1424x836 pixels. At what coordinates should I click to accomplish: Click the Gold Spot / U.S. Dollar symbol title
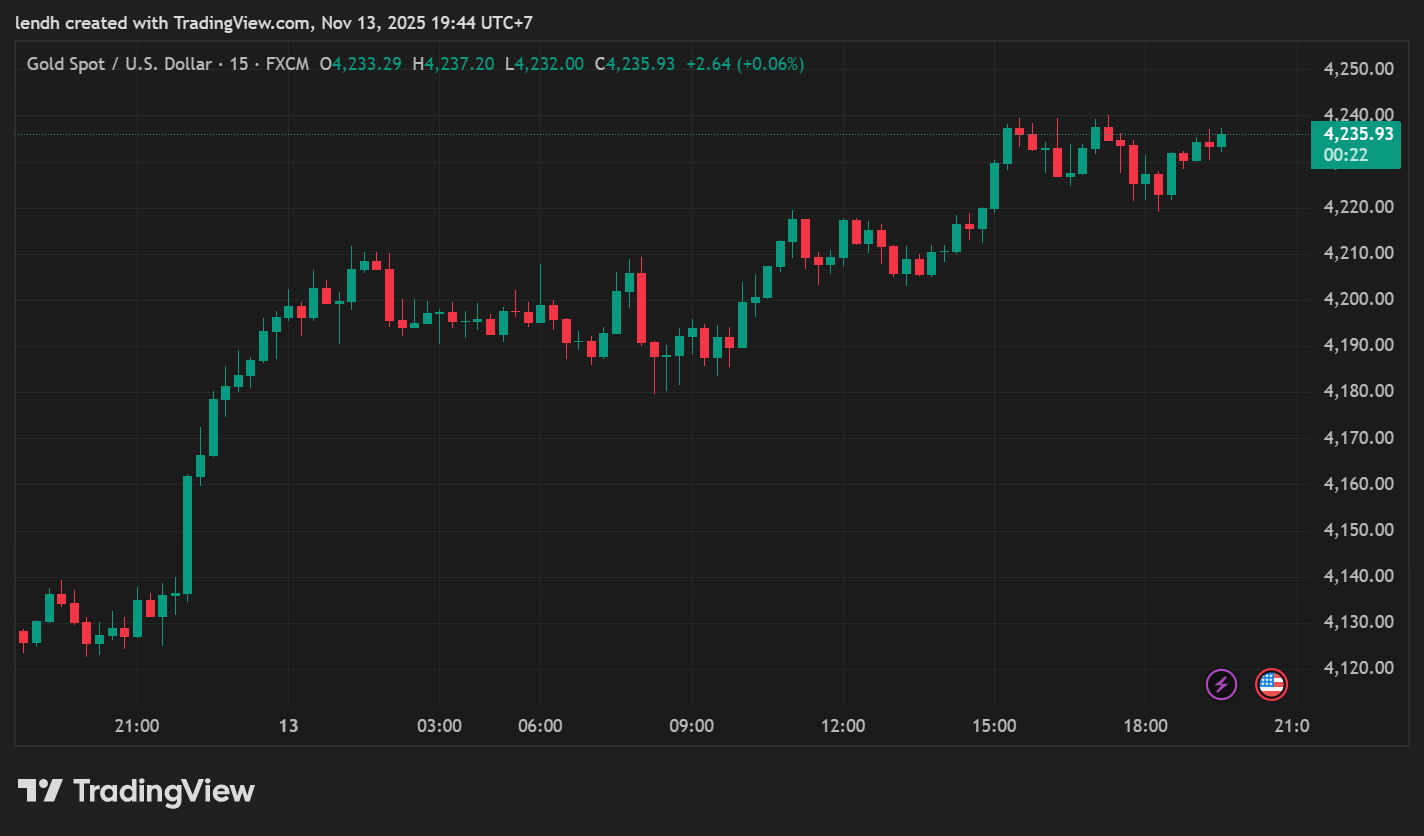pyautogui.click(x=119, y=64)
